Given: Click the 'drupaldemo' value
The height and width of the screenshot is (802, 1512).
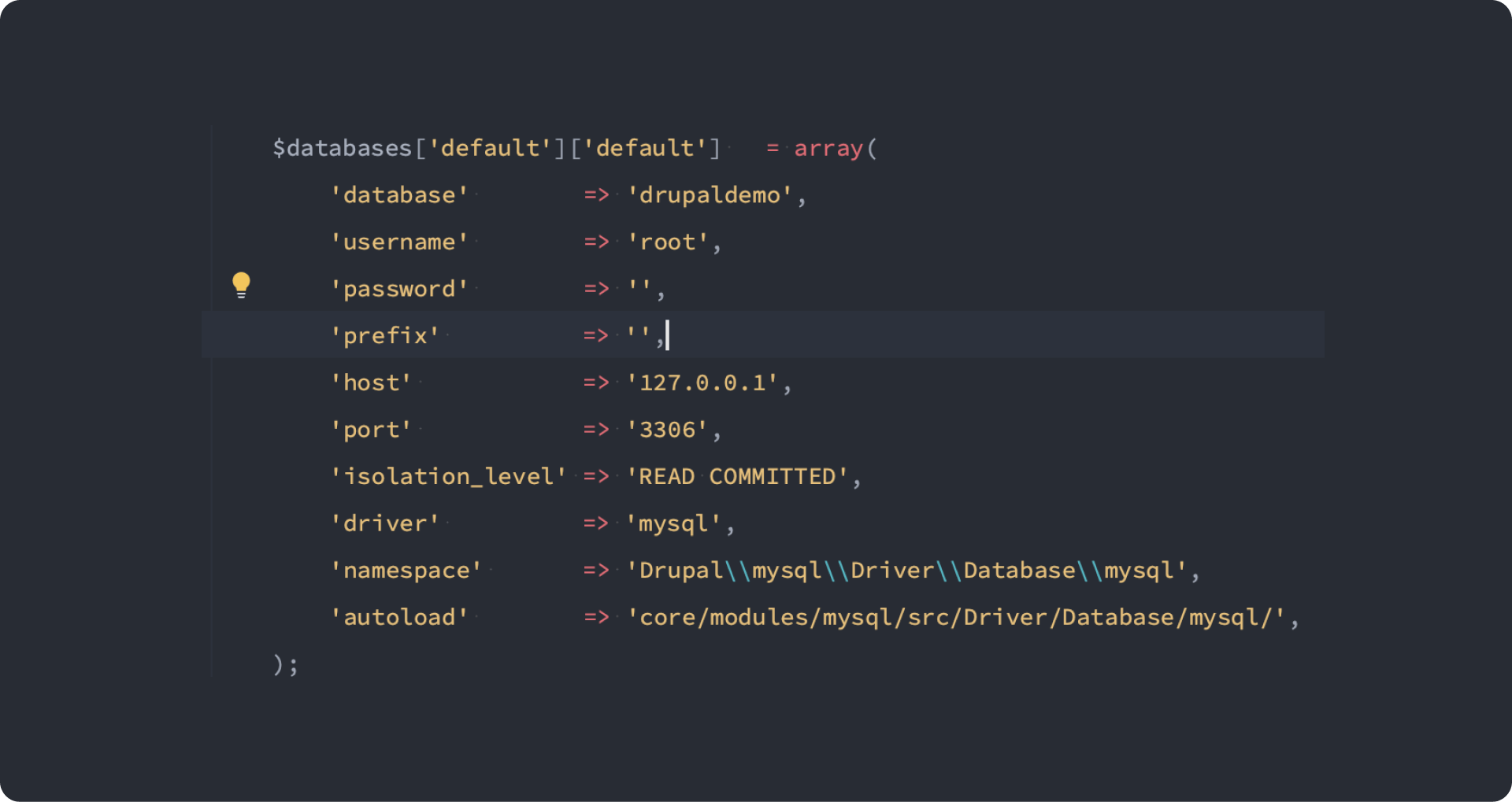Looking at the screenshot, I should coord(710,194).
